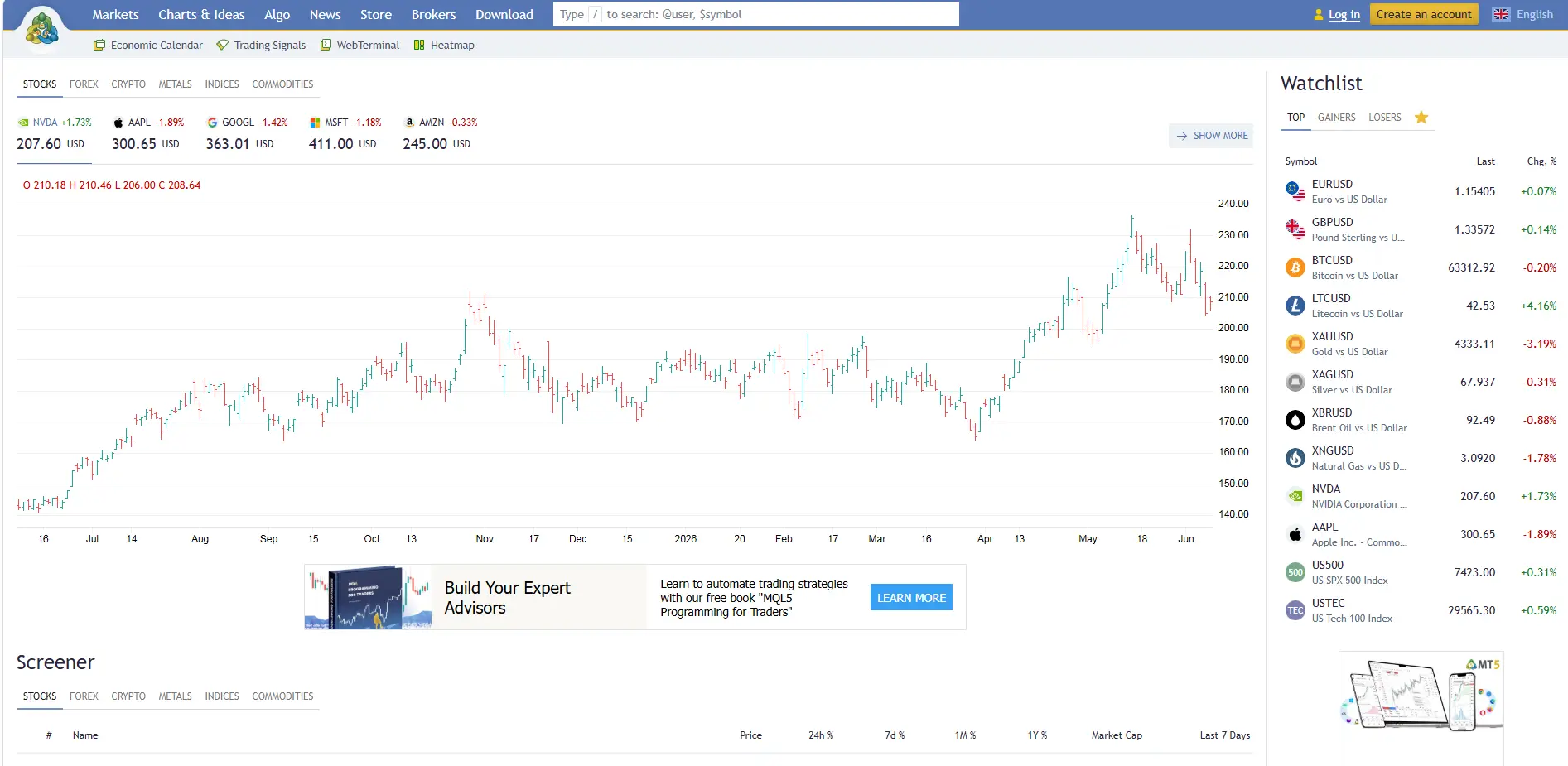Viewport: 1568px width, 766px height.
Task: Select Watchlist LOSERS tab
Action: tap(1384, 118)
